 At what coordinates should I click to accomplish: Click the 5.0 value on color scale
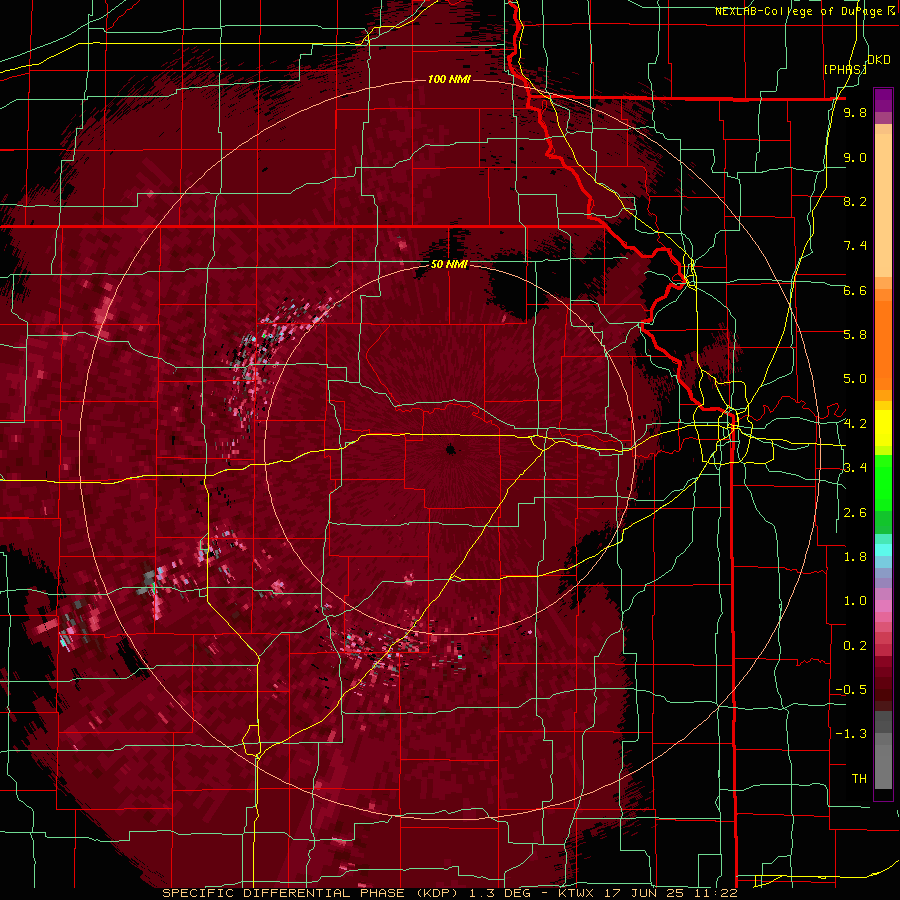[855, 379]
